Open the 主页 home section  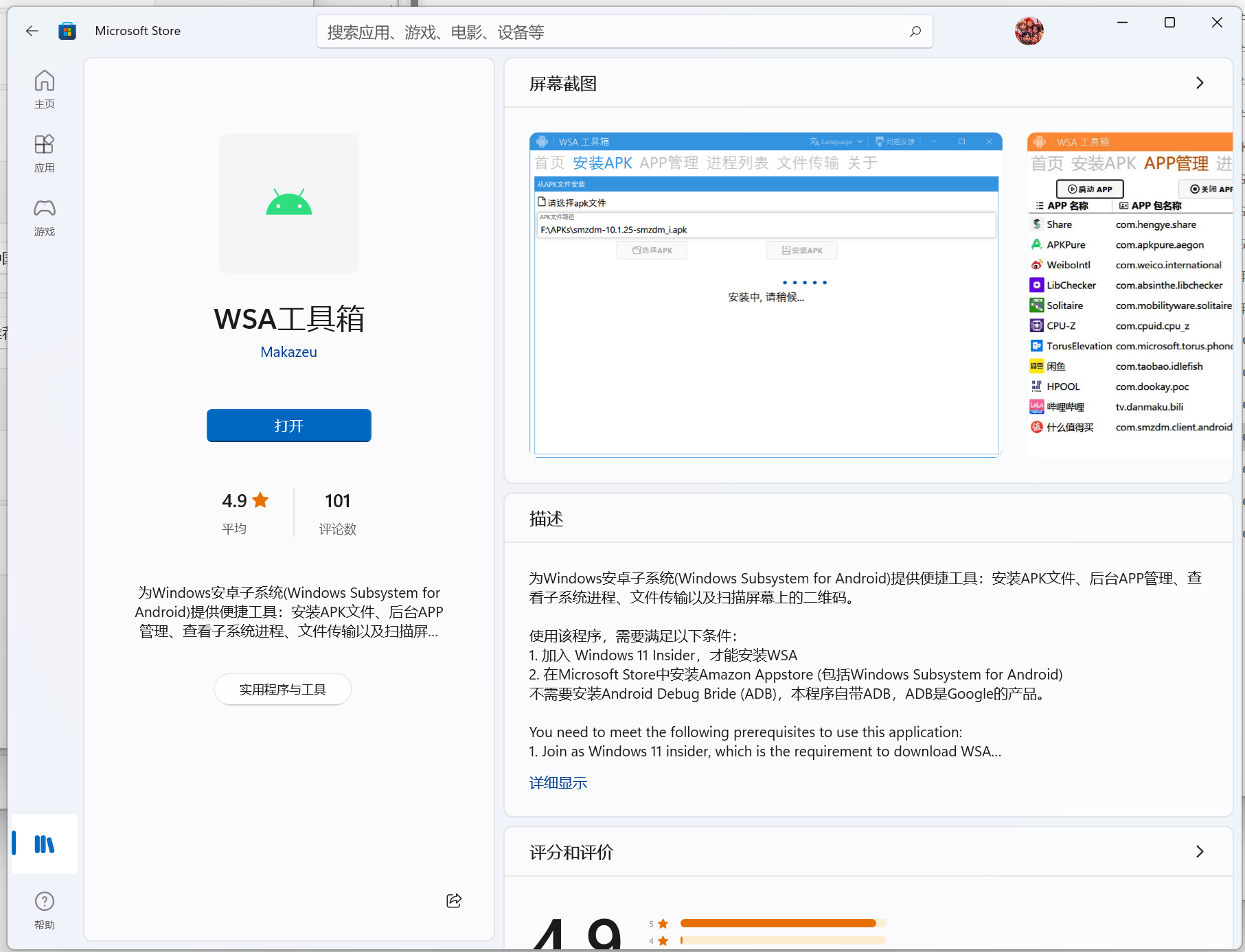point(45,89)
